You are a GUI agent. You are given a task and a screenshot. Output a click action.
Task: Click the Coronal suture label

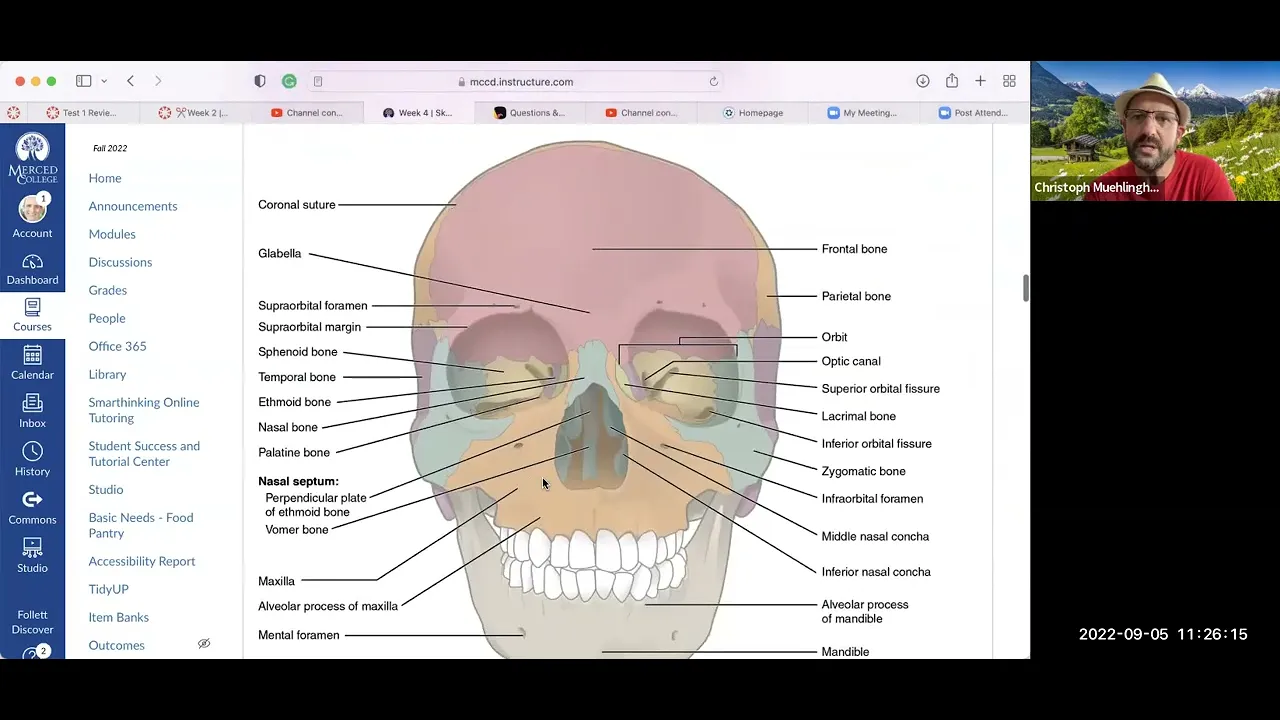297,205
